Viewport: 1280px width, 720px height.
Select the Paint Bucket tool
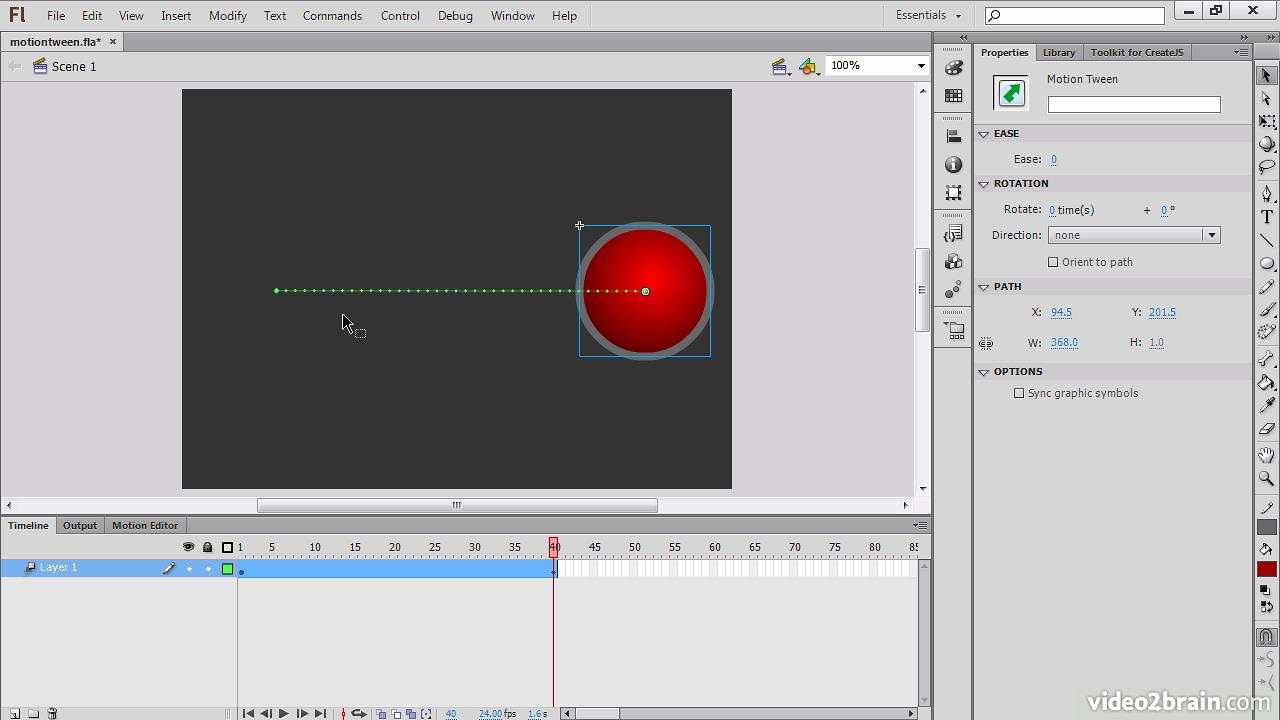pyautogui.click(x=1266, y=382)
